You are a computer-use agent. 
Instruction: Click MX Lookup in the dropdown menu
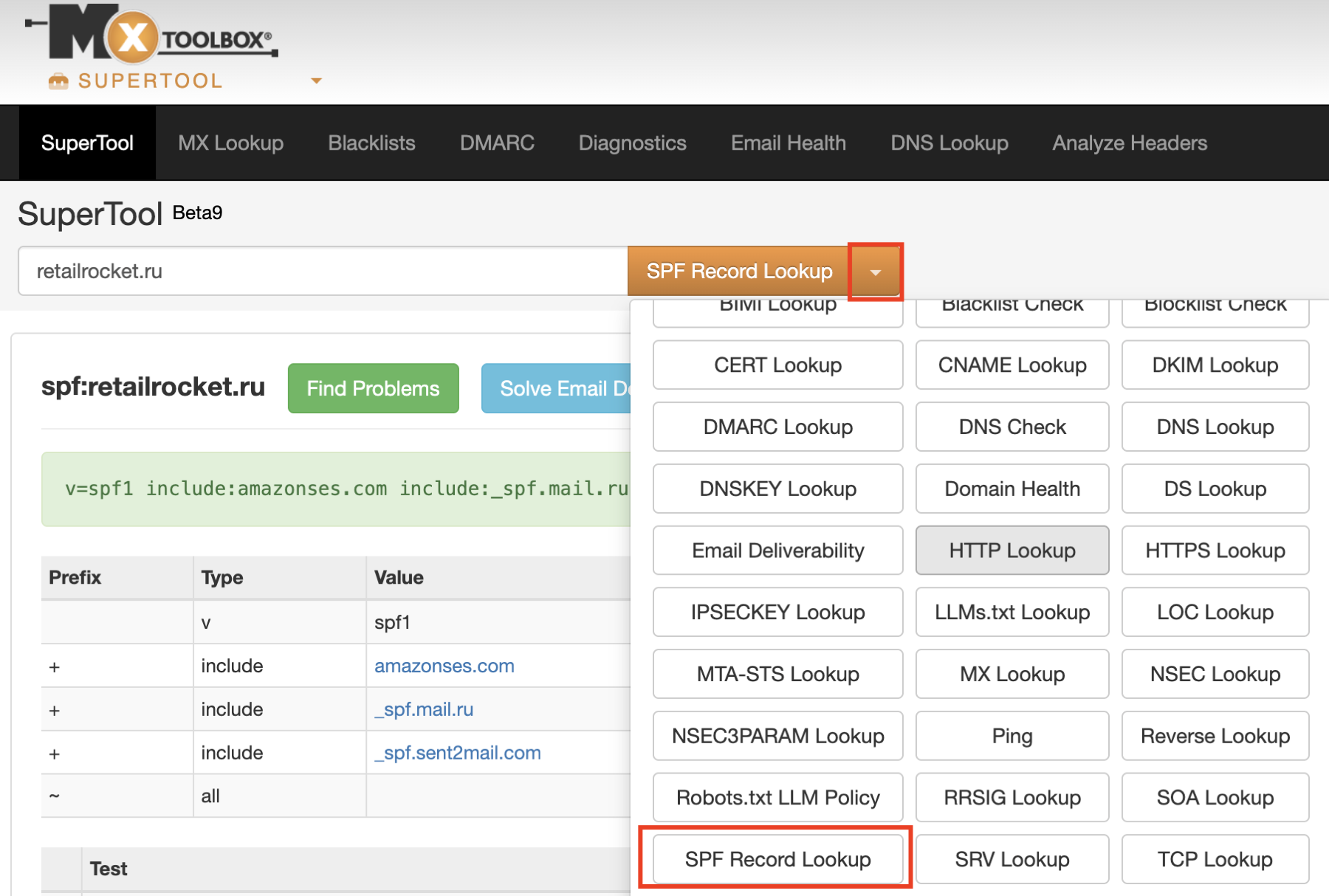coord(1012,674)
